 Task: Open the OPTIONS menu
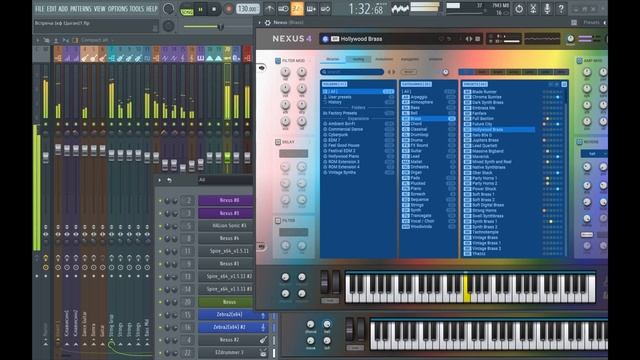click(x=118, y=9)
